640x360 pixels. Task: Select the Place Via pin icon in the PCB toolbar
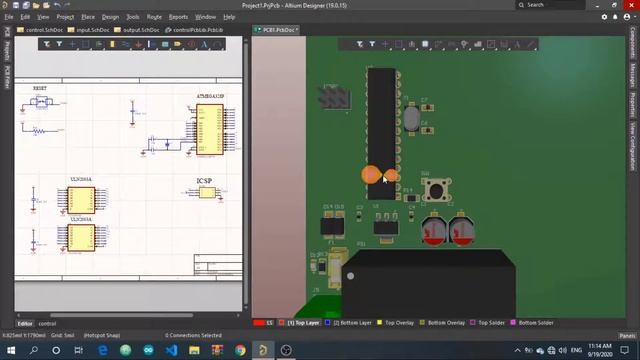[464, 44]
